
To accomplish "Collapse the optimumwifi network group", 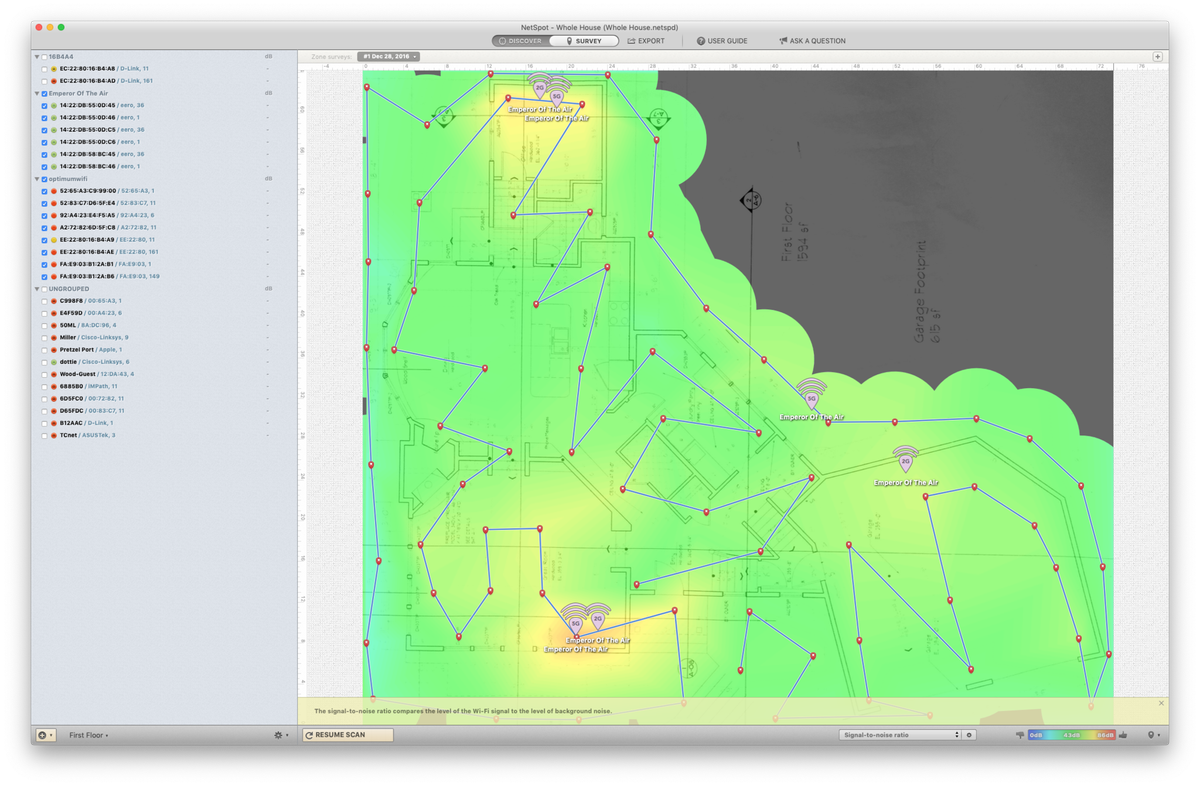I will point(37,179).
